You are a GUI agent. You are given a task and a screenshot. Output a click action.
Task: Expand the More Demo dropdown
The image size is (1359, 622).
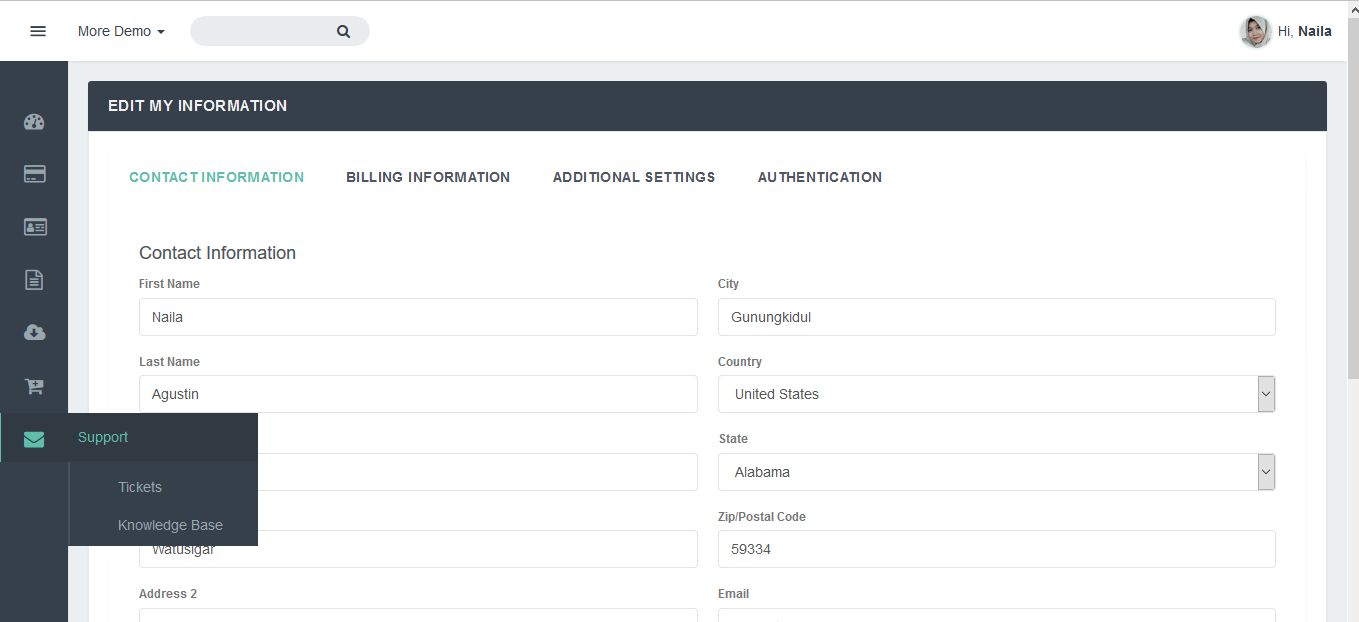coord(121,31)
